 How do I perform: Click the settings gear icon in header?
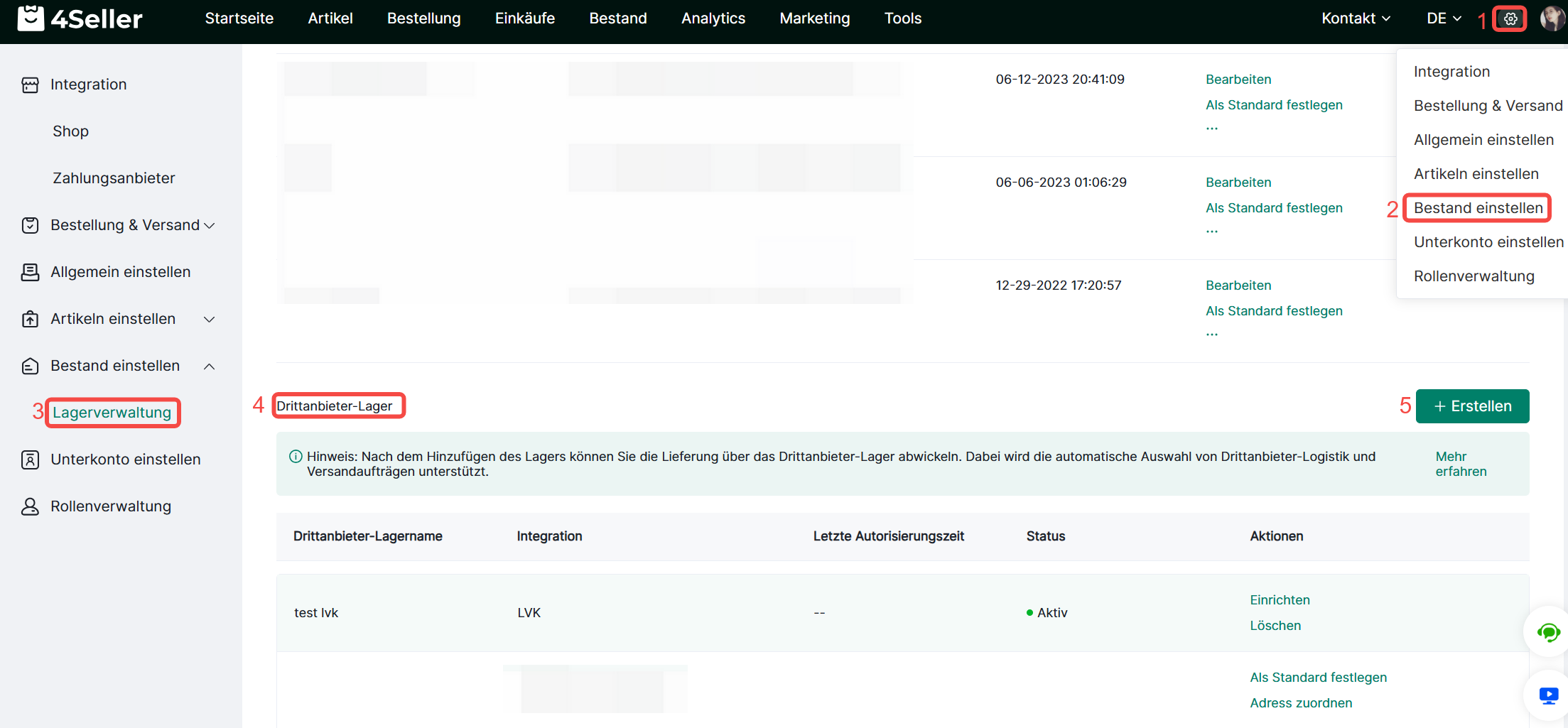click(x=1510, y=19)
